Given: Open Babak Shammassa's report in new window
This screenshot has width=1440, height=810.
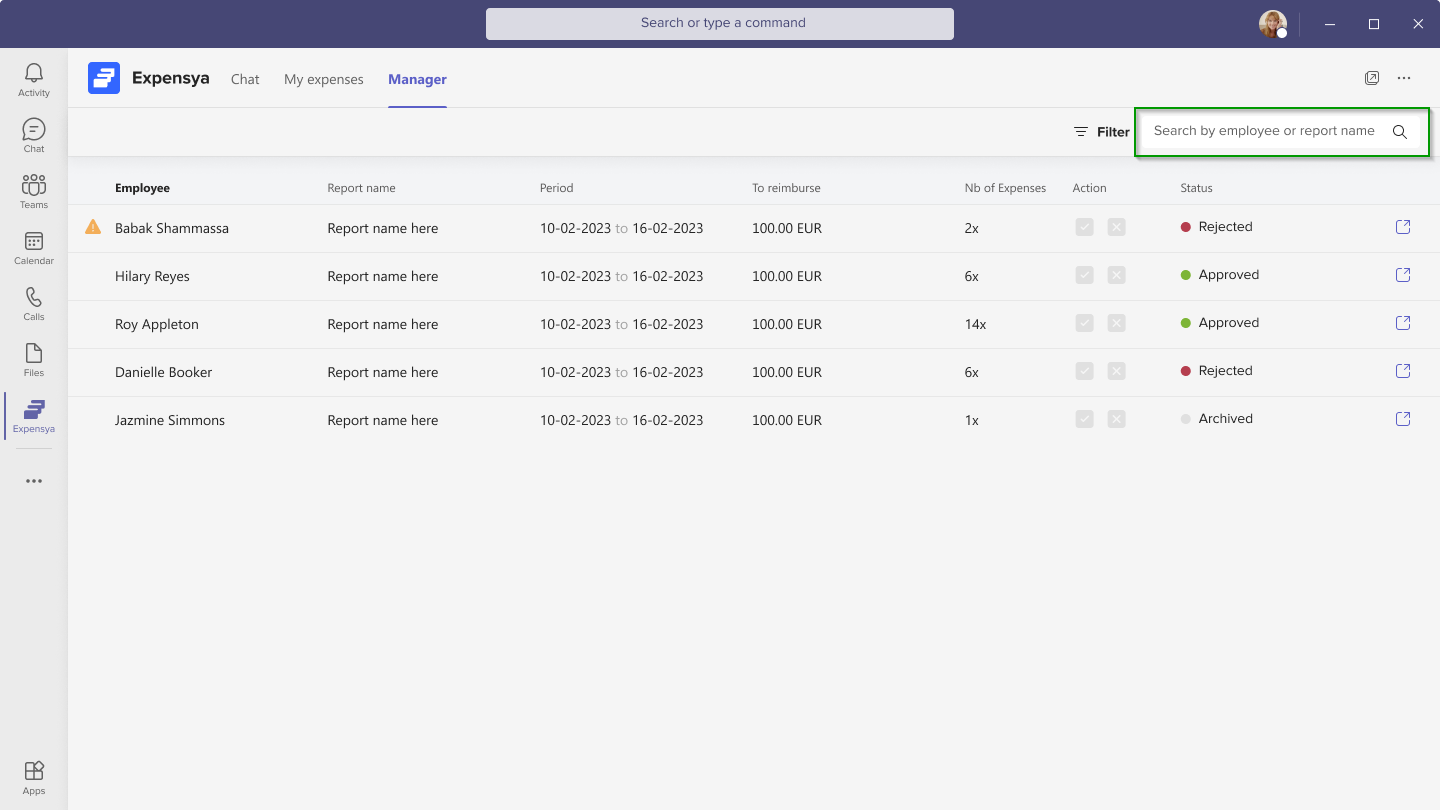Looking at the screenshot, I should (1402, 227).
